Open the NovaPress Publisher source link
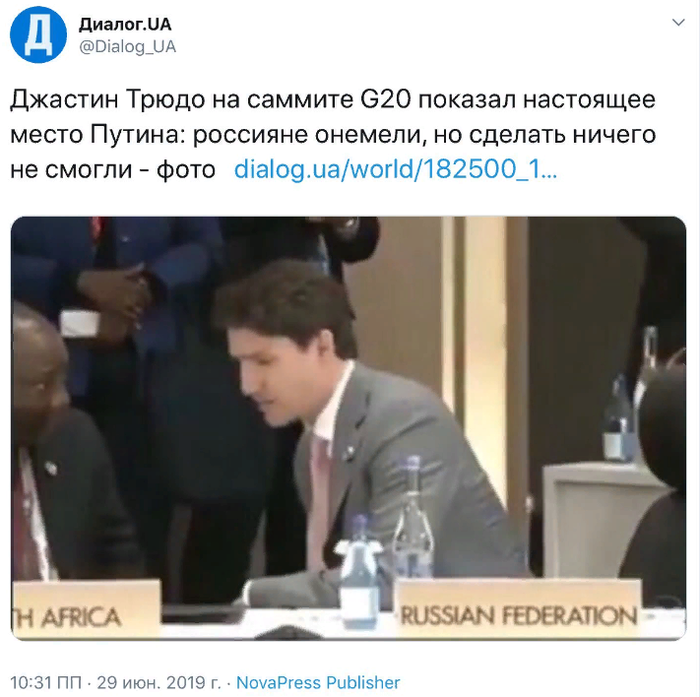This screenshot has height=697, width=700. click(318, 682)
